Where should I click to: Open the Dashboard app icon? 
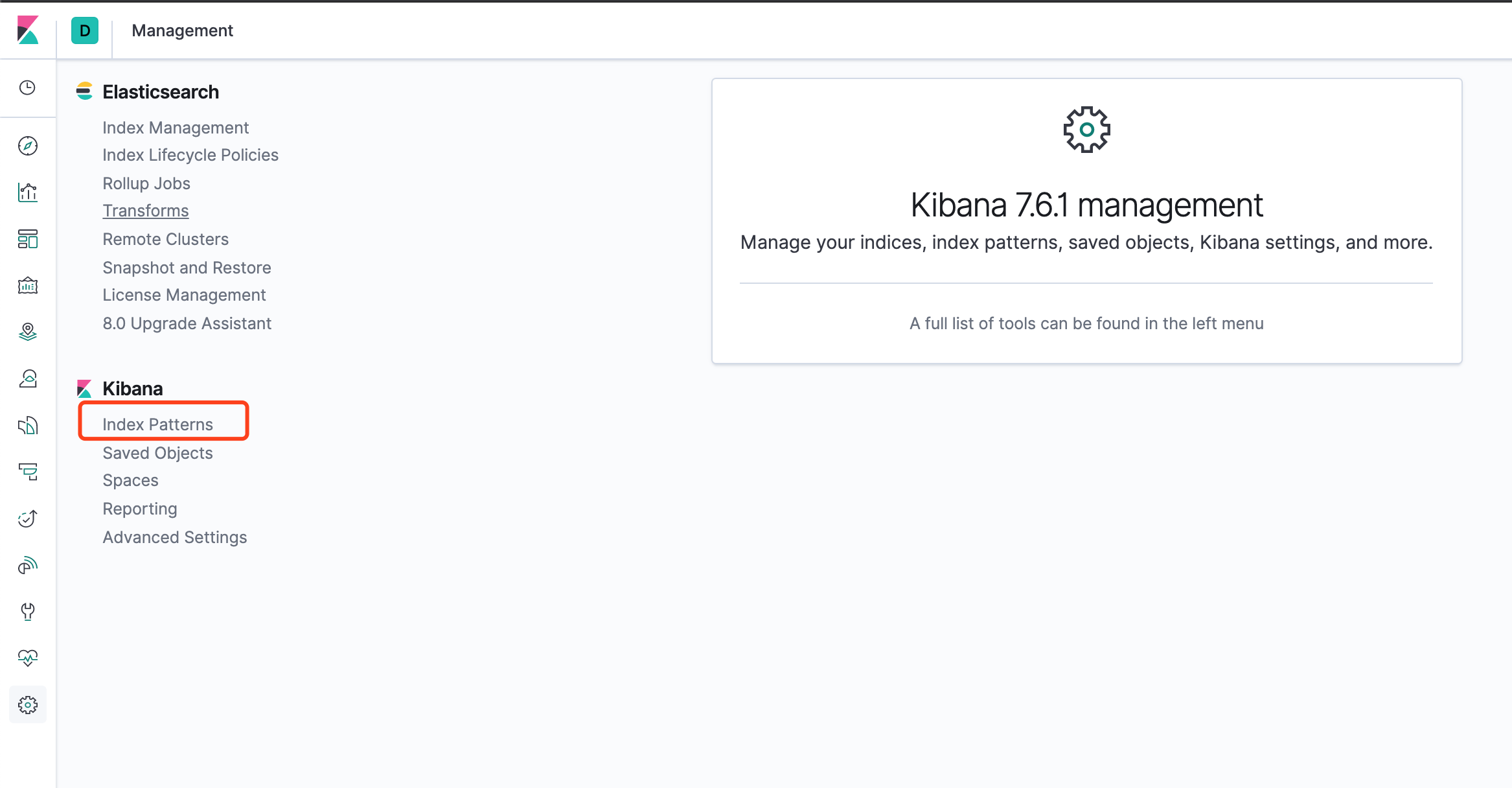(27, 239)
